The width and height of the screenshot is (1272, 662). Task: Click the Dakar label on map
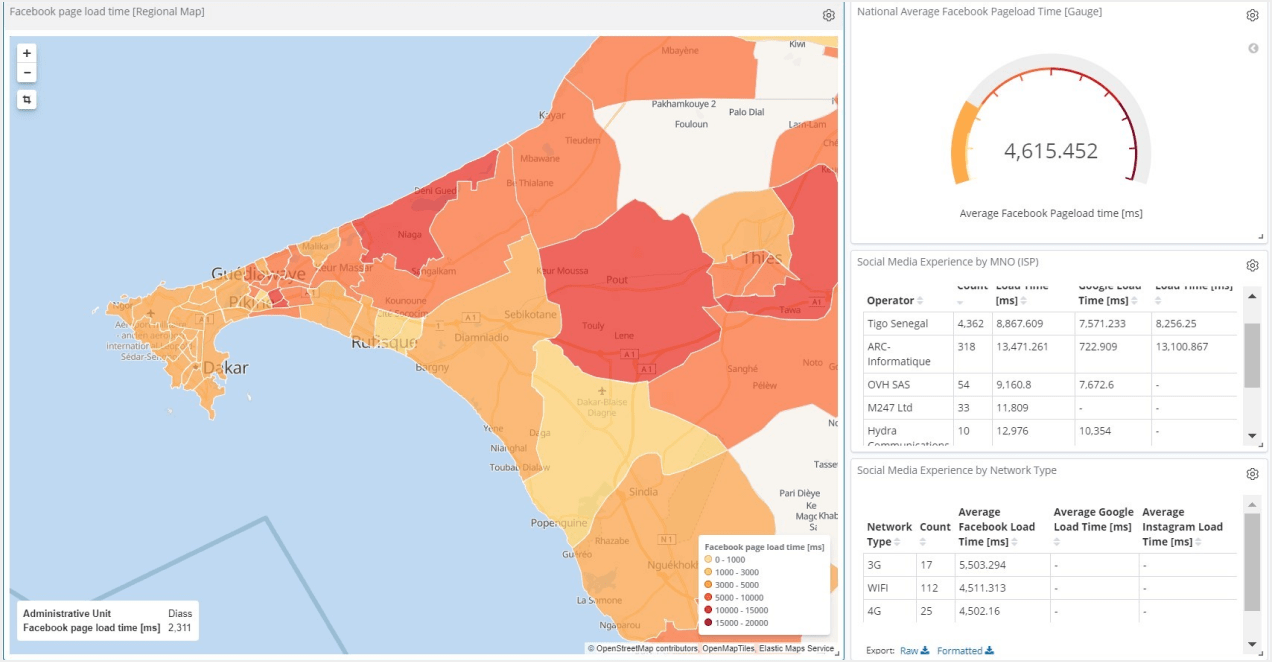(225, 368)
